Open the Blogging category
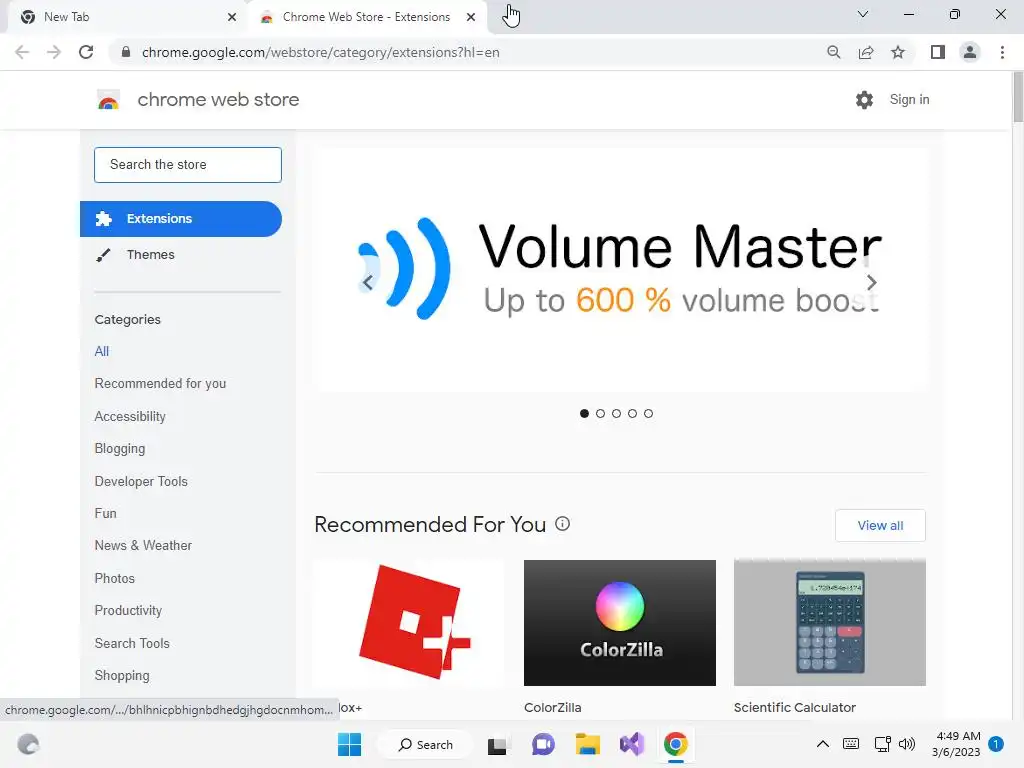Screen dimensions: 1024x768 [x=120, y=449]
